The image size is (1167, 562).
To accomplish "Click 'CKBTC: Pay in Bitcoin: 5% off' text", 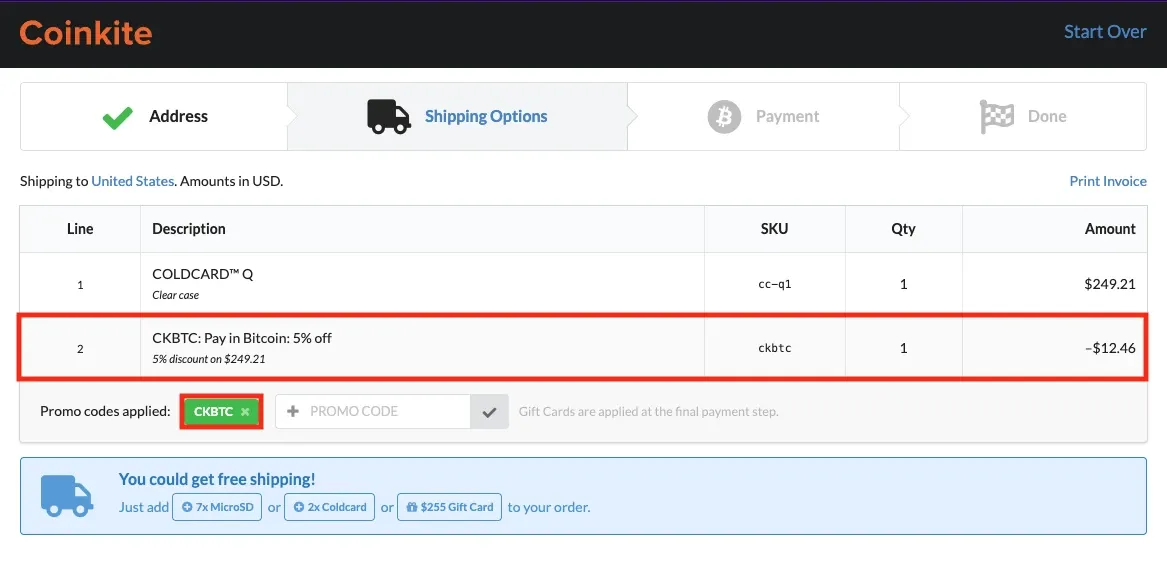I will pos(242,338).
